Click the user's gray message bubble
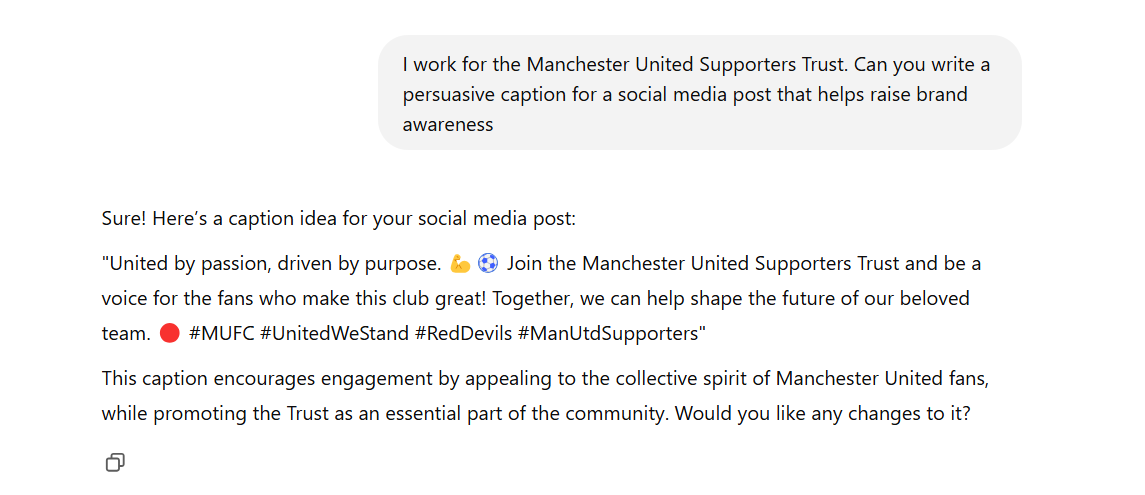The image size is (1145, 495). pos(699,93)
